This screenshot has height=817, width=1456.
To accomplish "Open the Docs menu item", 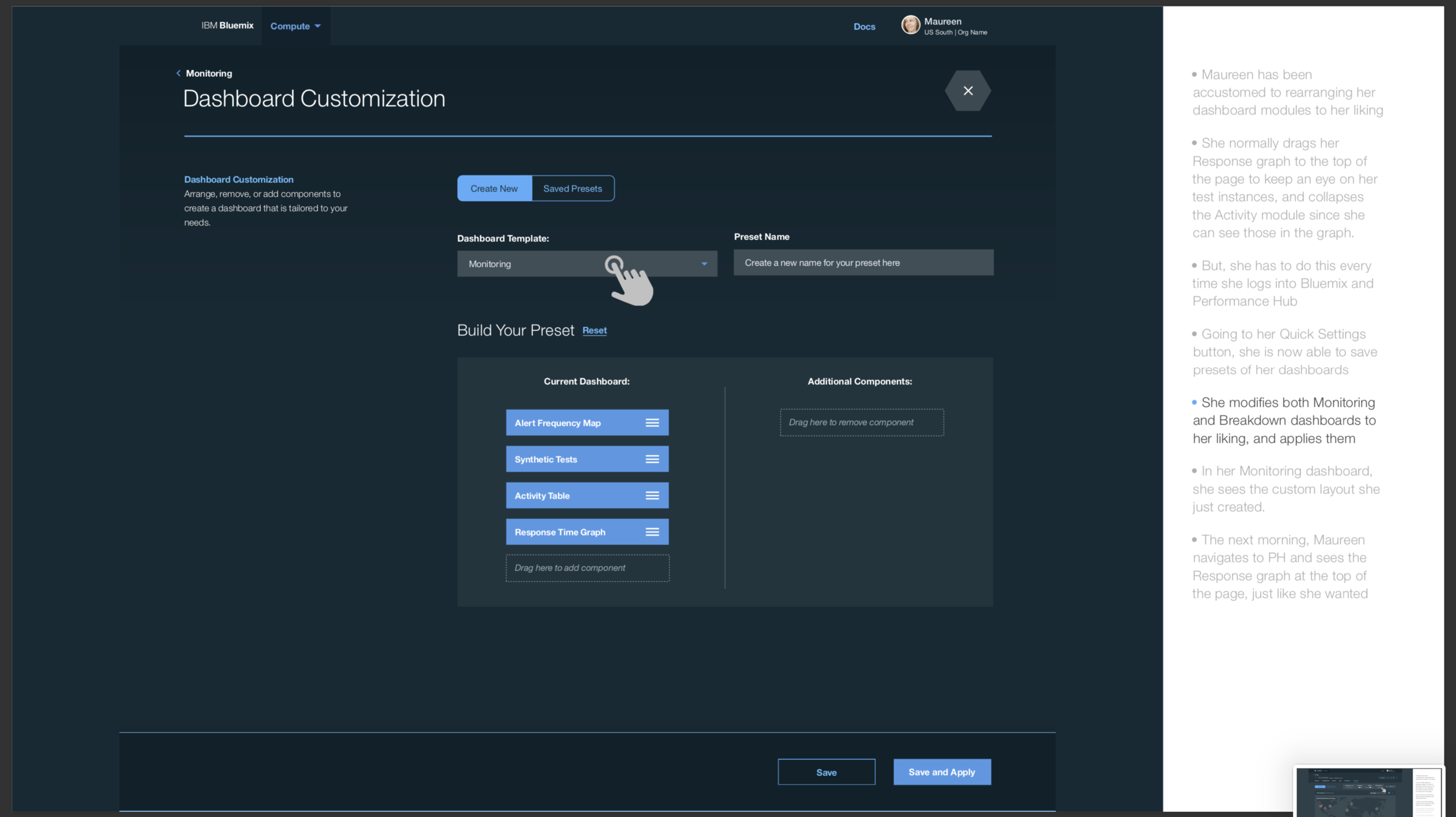I will pyautogui.click(x=864, y=27).
